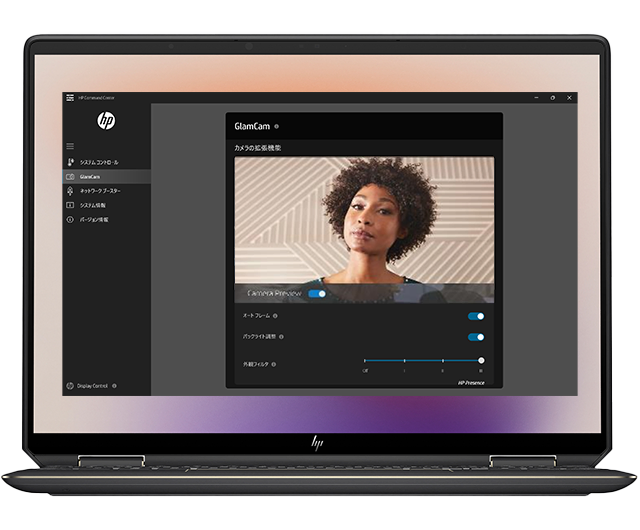
Task: Click the info icon next to GlamCam title
Action: pyautogui.click(x=277, y=127)
